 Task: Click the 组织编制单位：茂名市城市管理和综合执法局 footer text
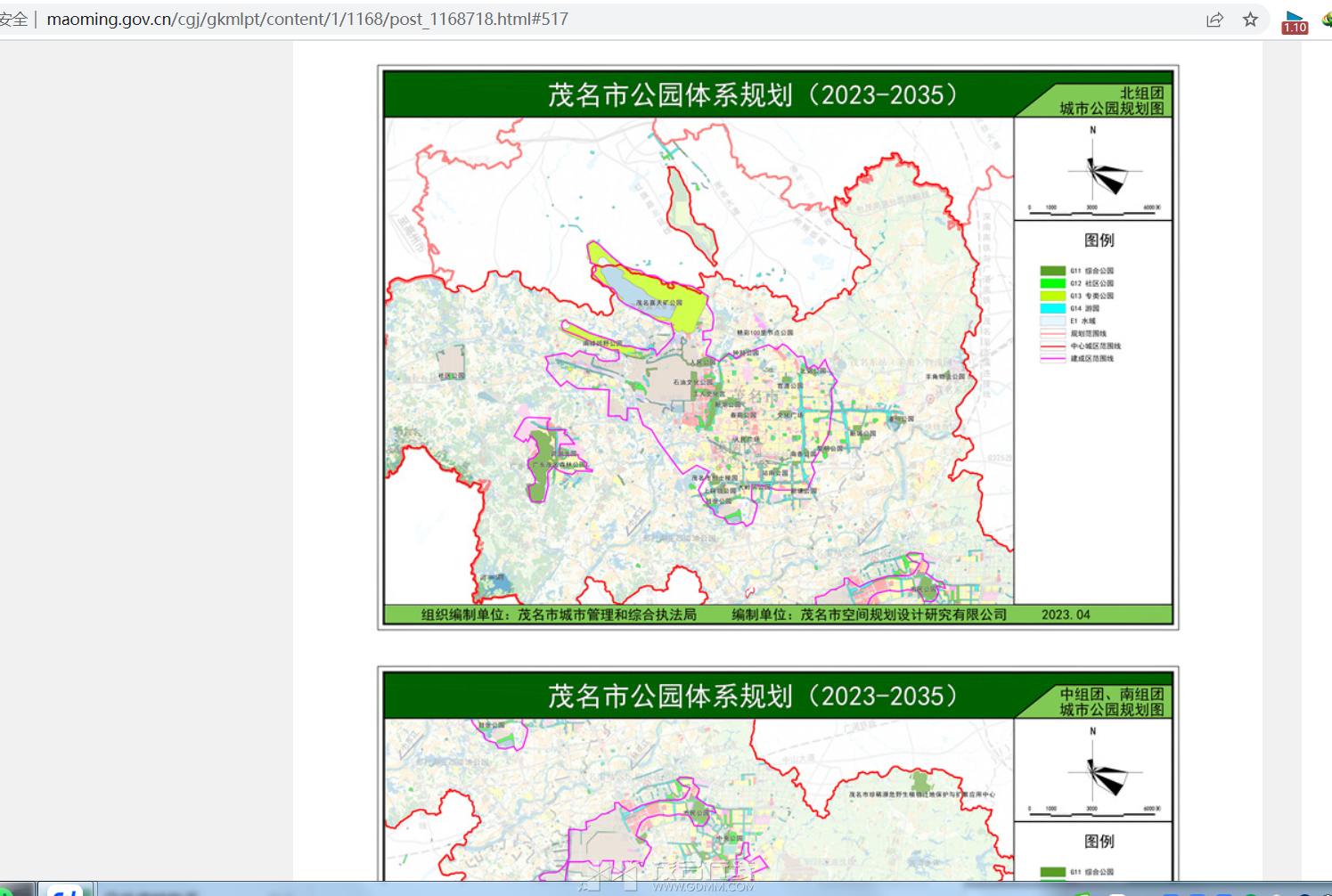tap(559, 615)
